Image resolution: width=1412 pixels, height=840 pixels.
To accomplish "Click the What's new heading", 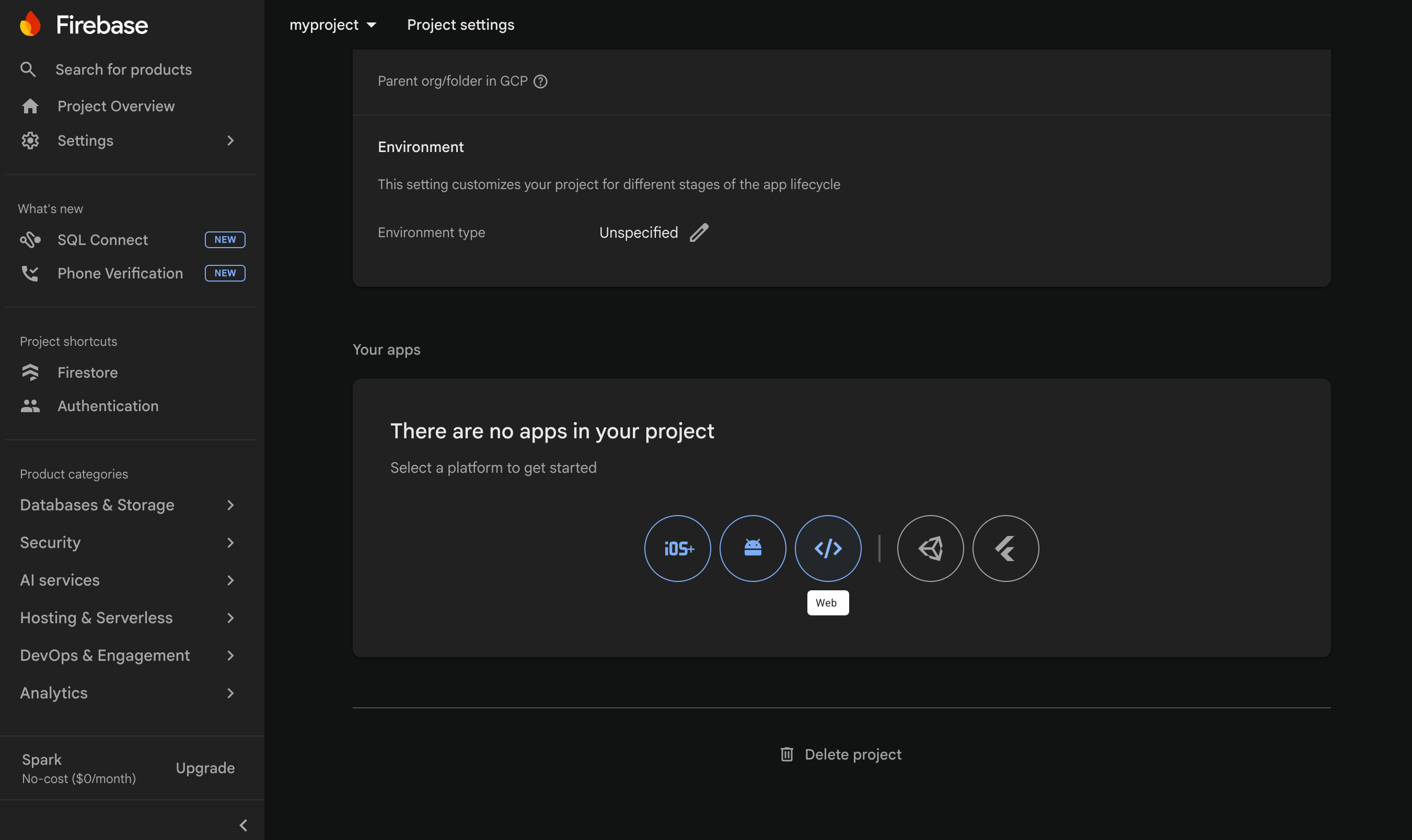I will coord(50,208).
